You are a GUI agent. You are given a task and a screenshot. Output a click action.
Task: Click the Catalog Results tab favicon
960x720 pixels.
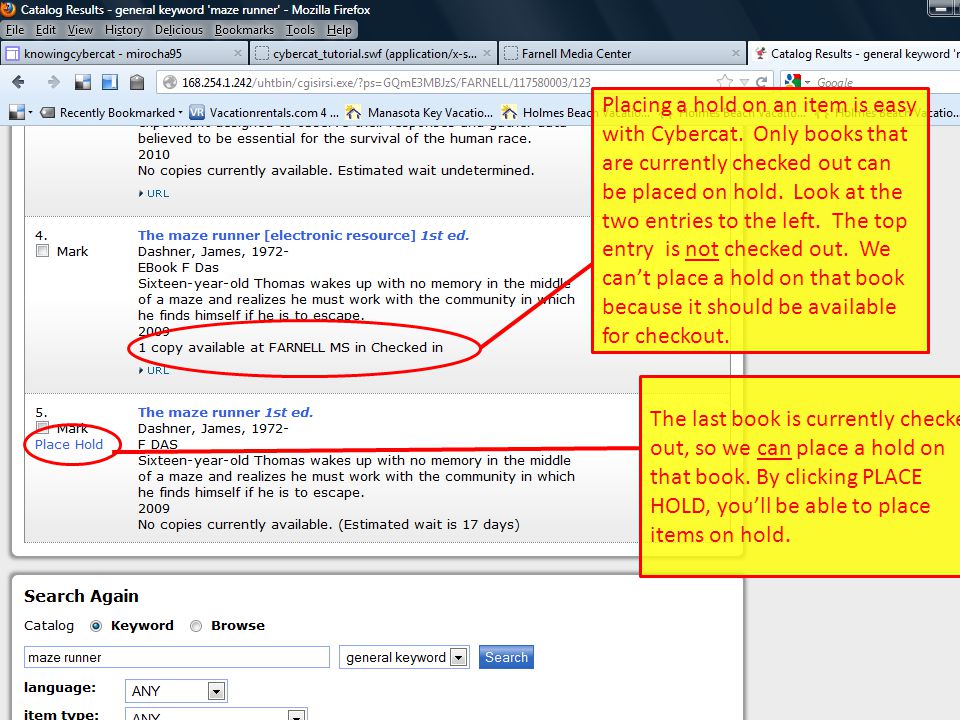(760, 53)
